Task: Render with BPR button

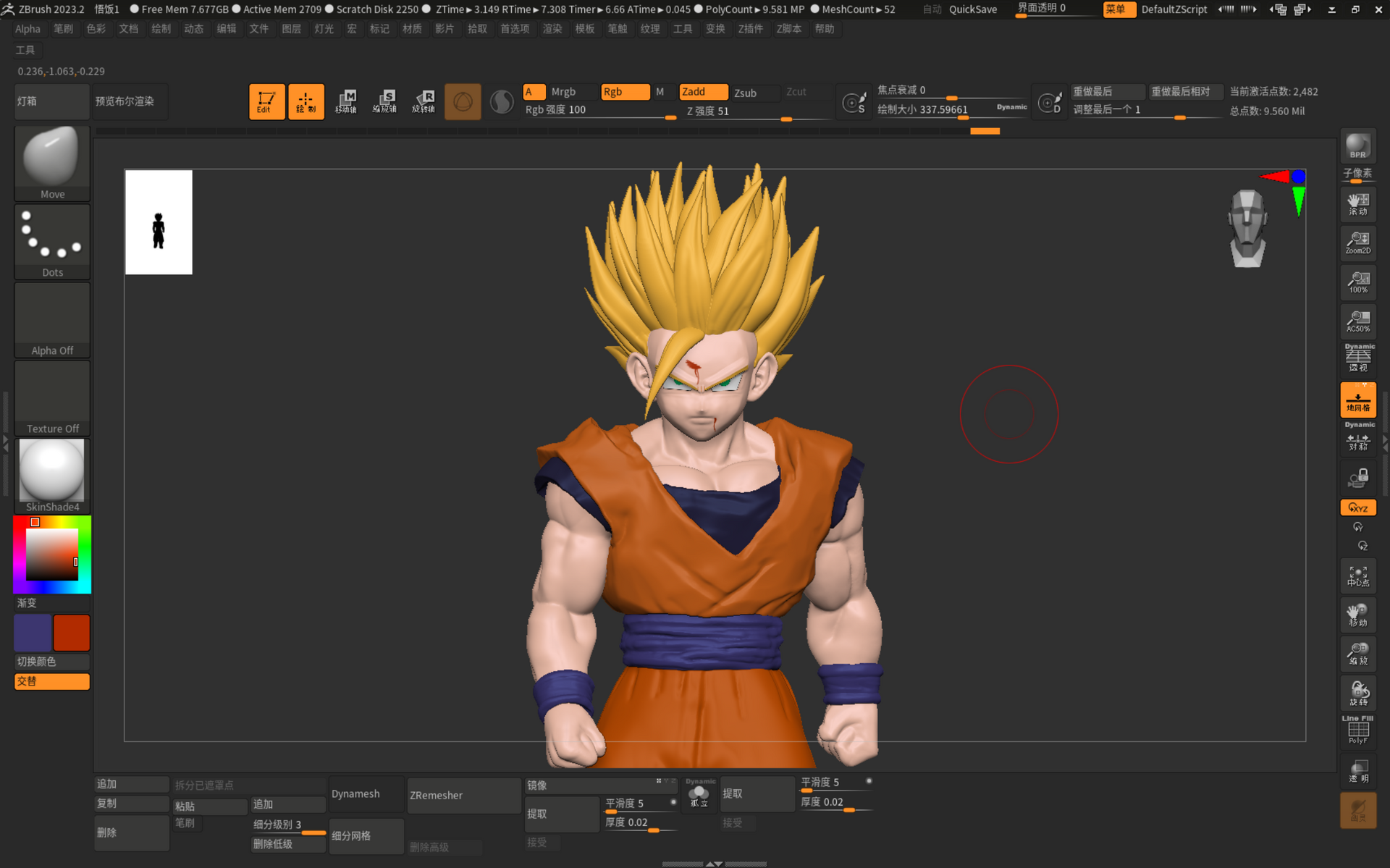Action: (1358, 146)
